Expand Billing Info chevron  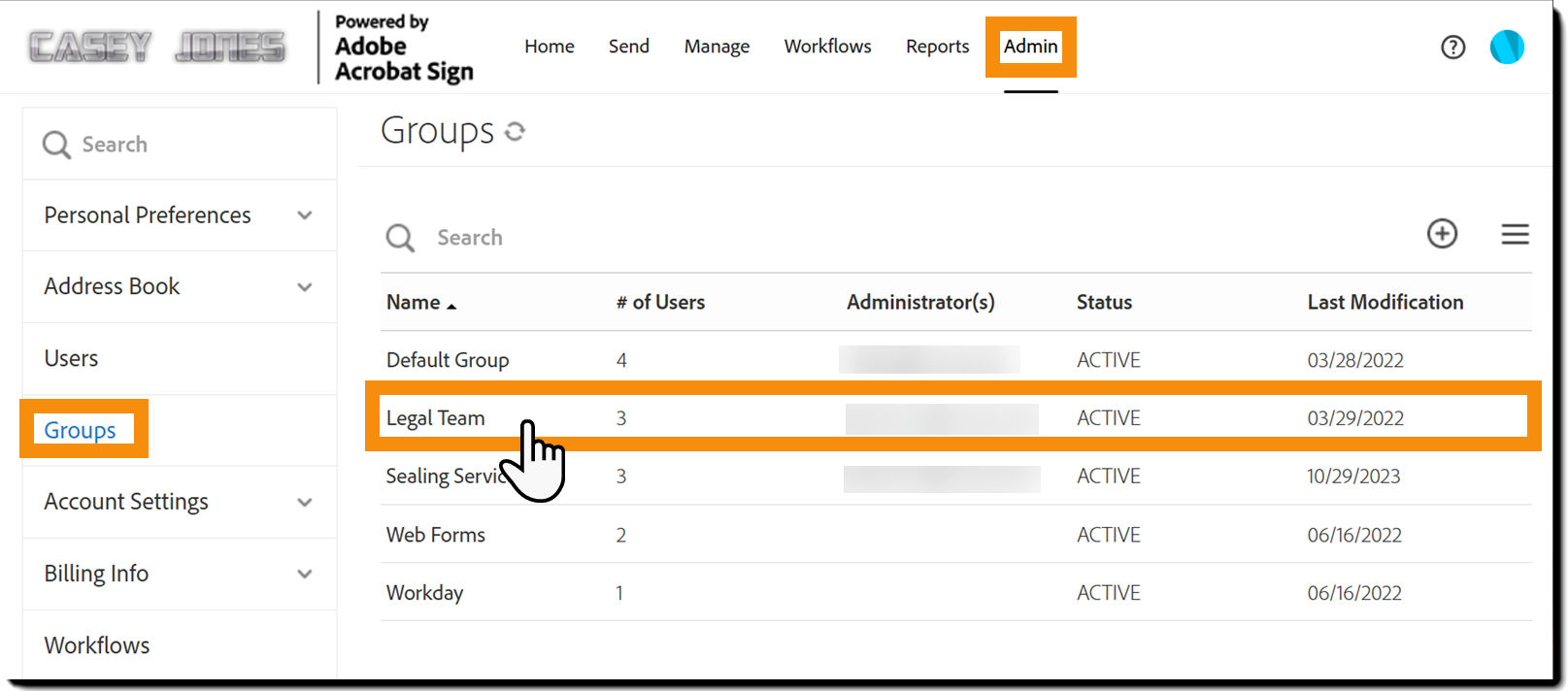point(305,575)
